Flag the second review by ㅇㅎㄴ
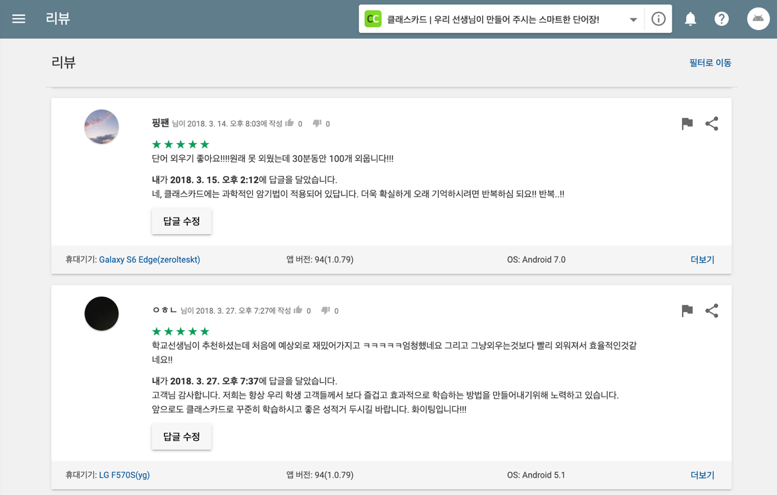This screenshot has width=777, height=495. 687,311
